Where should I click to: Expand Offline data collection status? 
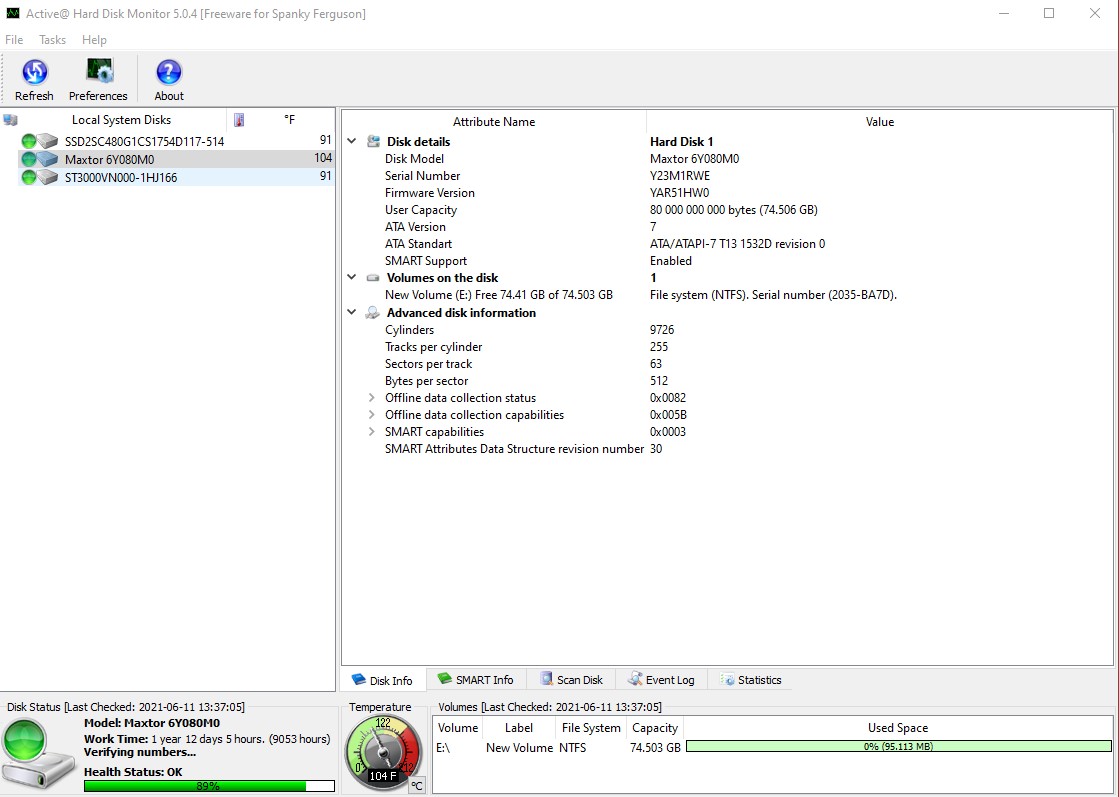(371, 397)
